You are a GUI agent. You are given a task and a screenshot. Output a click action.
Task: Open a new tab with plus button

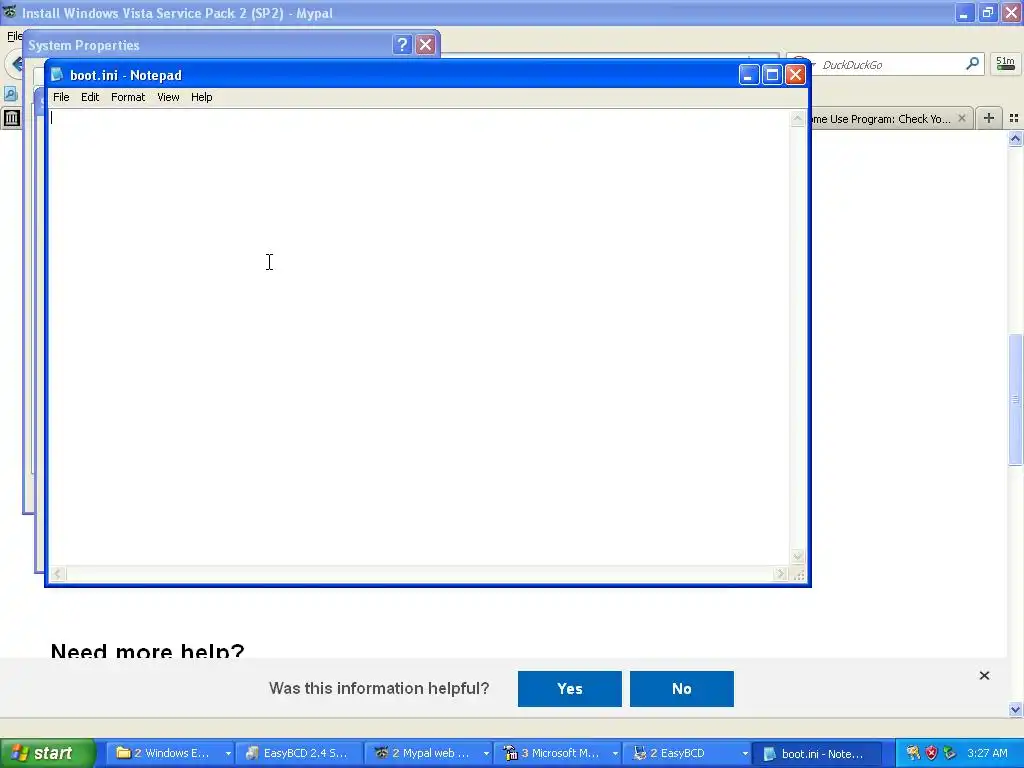[x=989, y=118]
